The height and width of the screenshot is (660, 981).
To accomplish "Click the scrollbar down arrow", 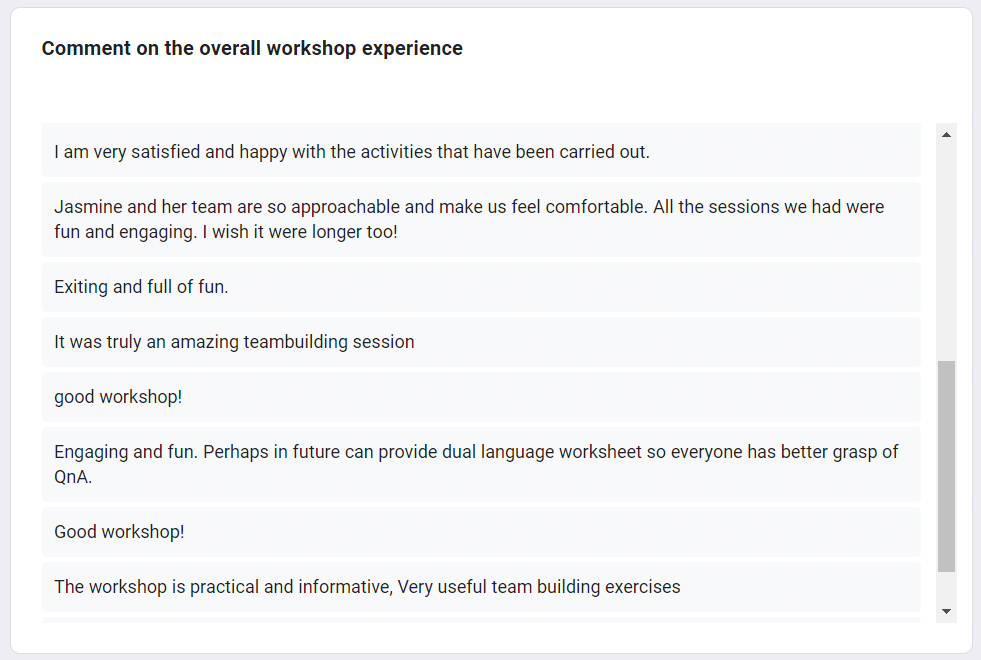I will tap(946, 611).
